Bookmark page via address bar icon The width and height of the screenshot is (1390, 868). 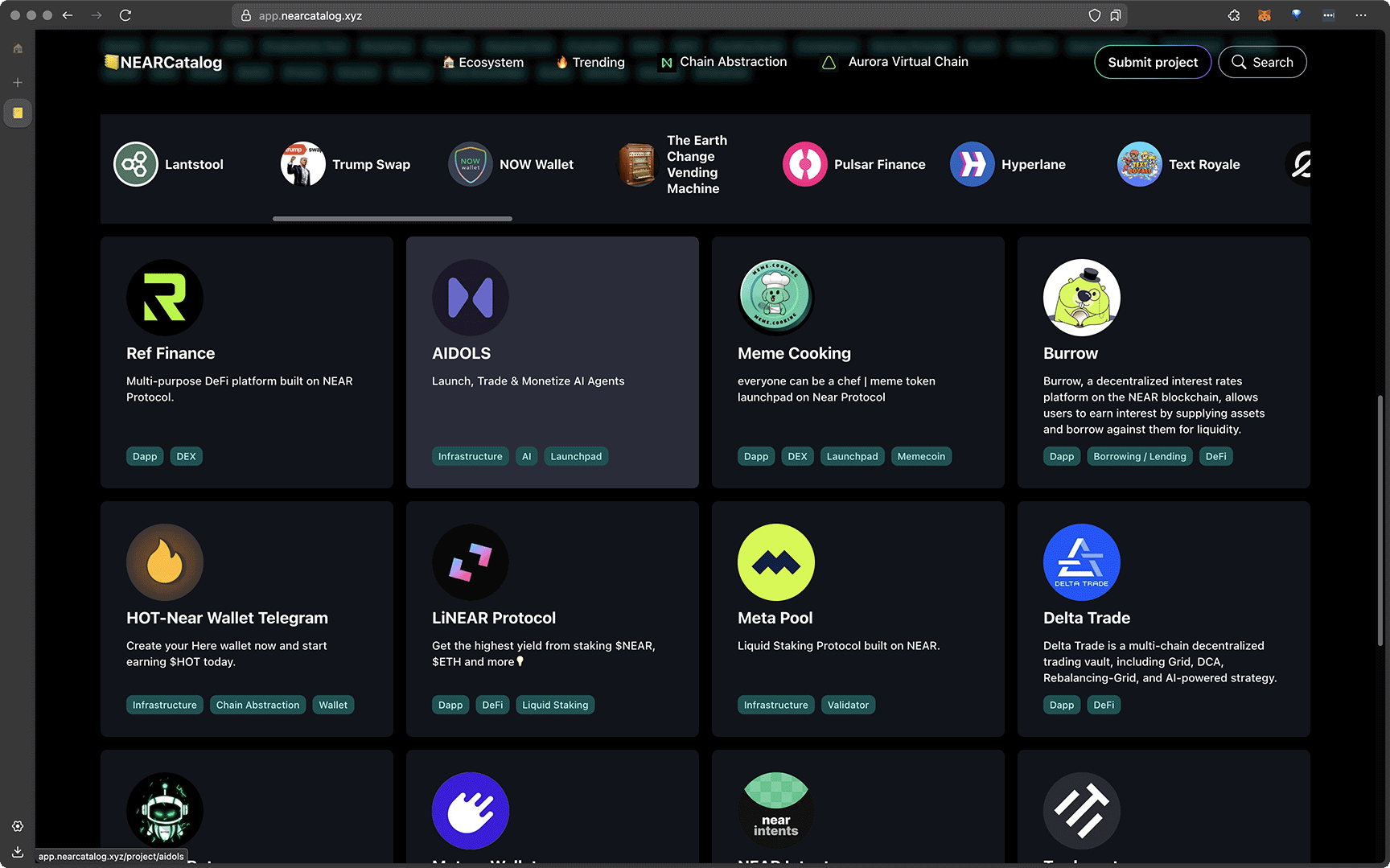[1116, 15]
